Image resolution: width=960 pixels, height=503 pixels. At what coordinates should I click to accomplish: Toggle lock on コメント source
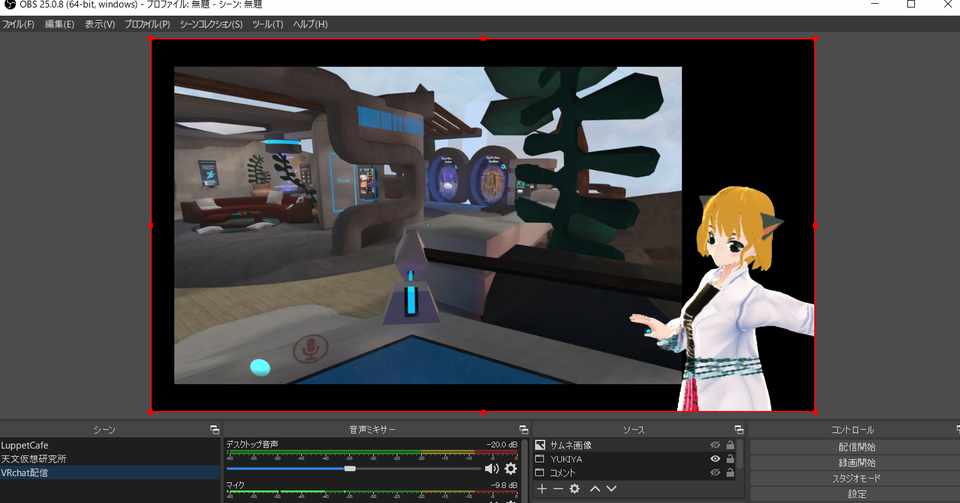[x=730, y=472]
